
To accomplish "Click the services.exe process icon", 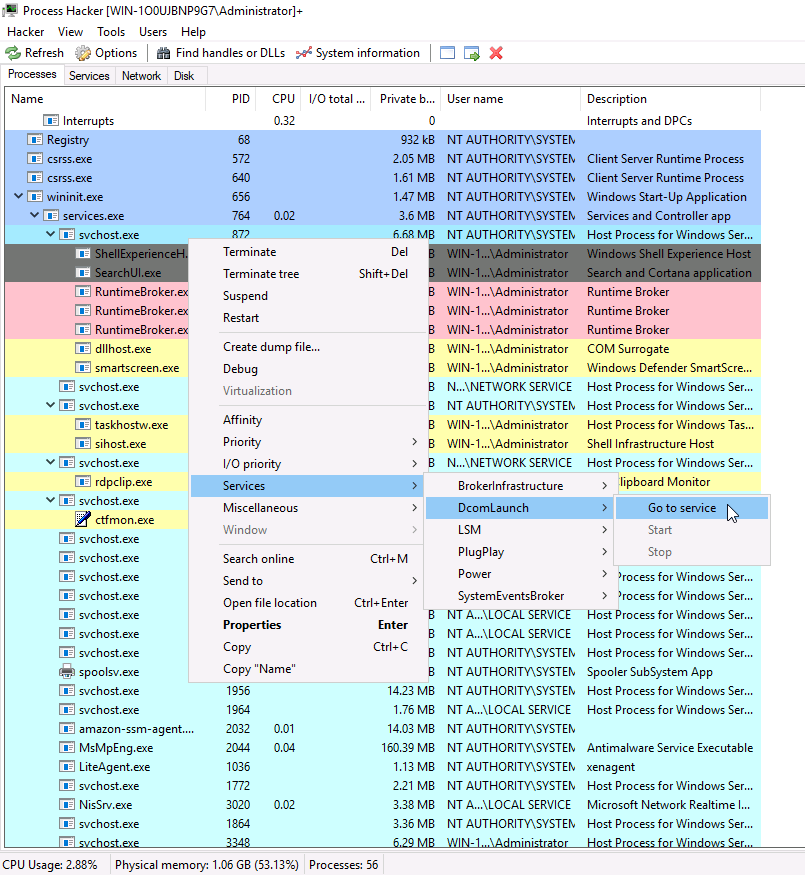I will tap(51, 216).
